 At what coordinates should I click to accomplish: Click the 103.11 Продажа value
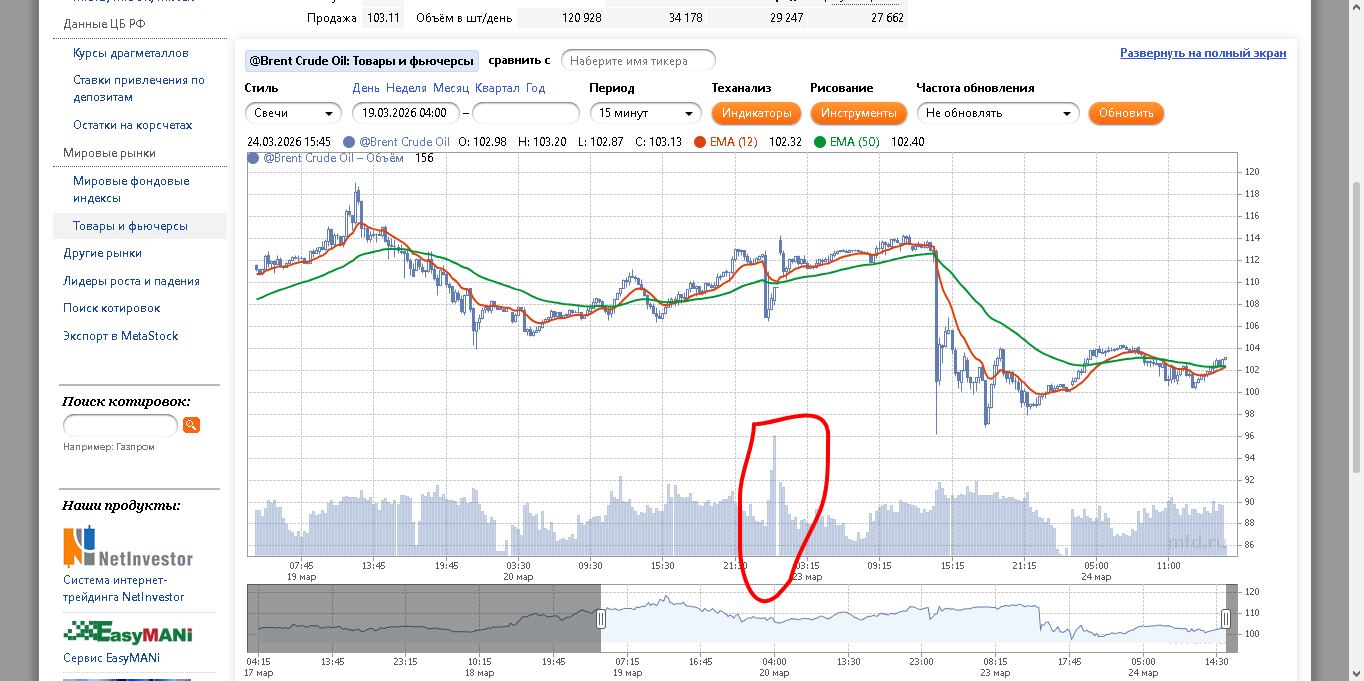383,18
